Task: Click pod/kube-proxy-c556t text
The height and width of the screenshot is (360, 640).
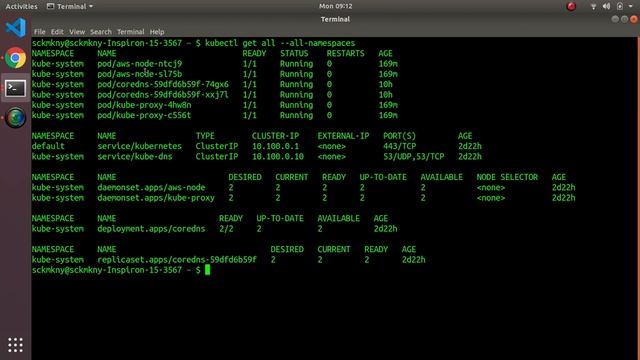Action: coord(144,115)
